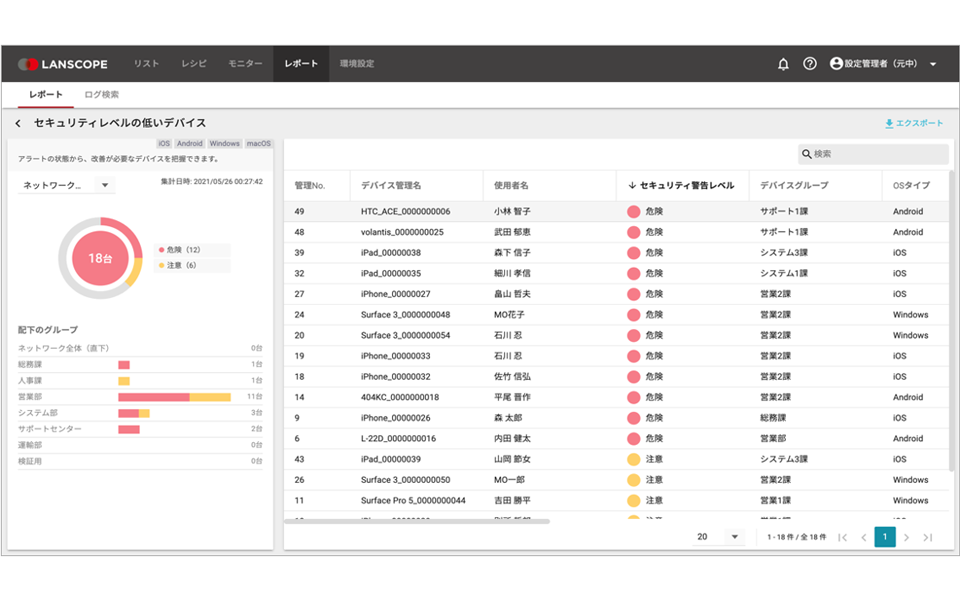
Task: Switch to the レポート sub-tab
Action: [x=46, y=95]
